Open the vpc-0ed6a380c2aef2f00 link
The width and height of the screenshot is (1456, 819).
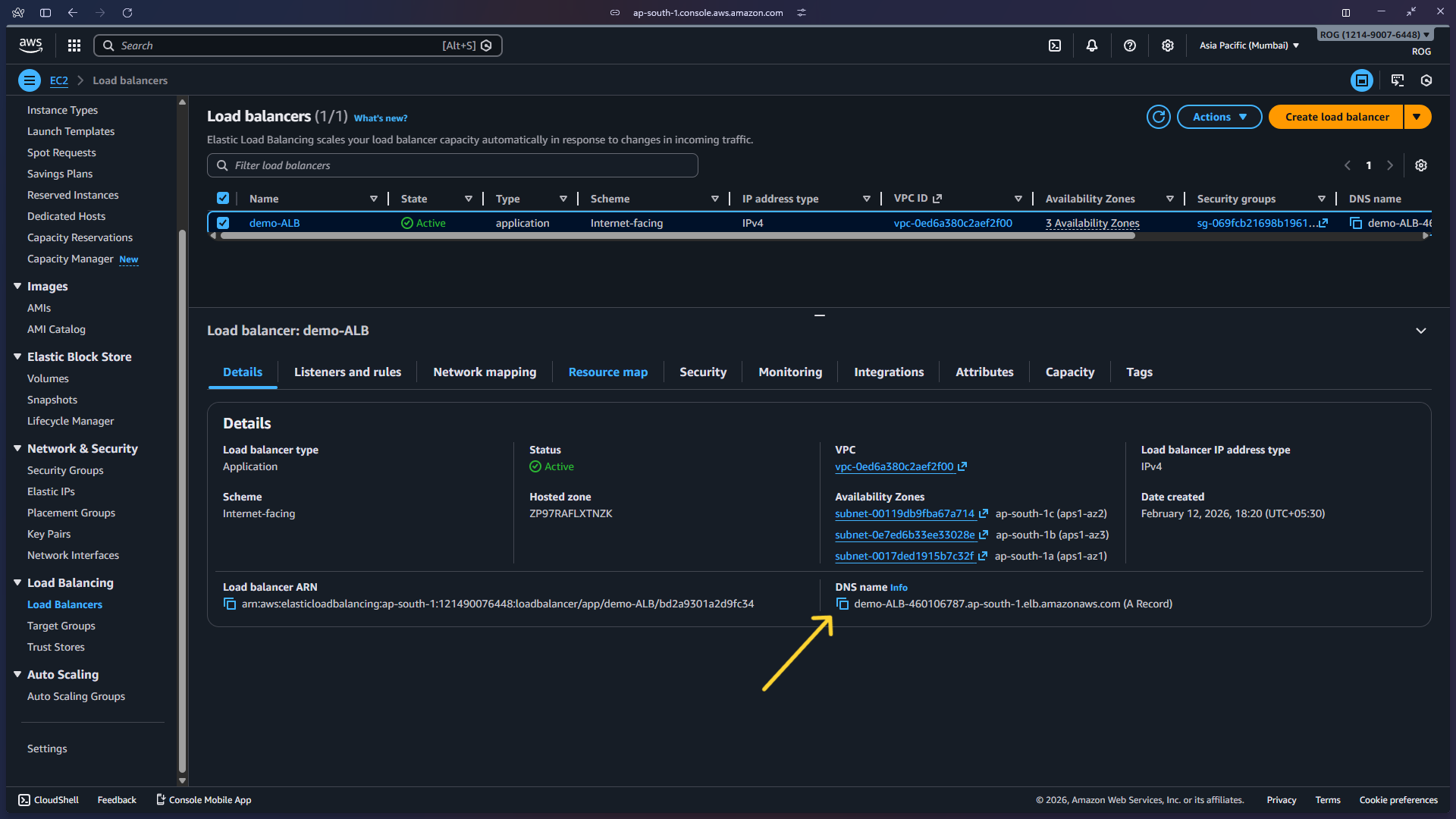click(894, 466)
